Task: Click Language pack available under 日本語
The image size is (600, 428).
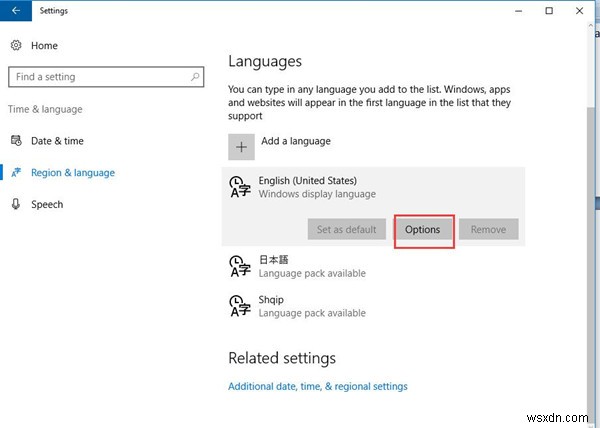Action: [312, 273]
